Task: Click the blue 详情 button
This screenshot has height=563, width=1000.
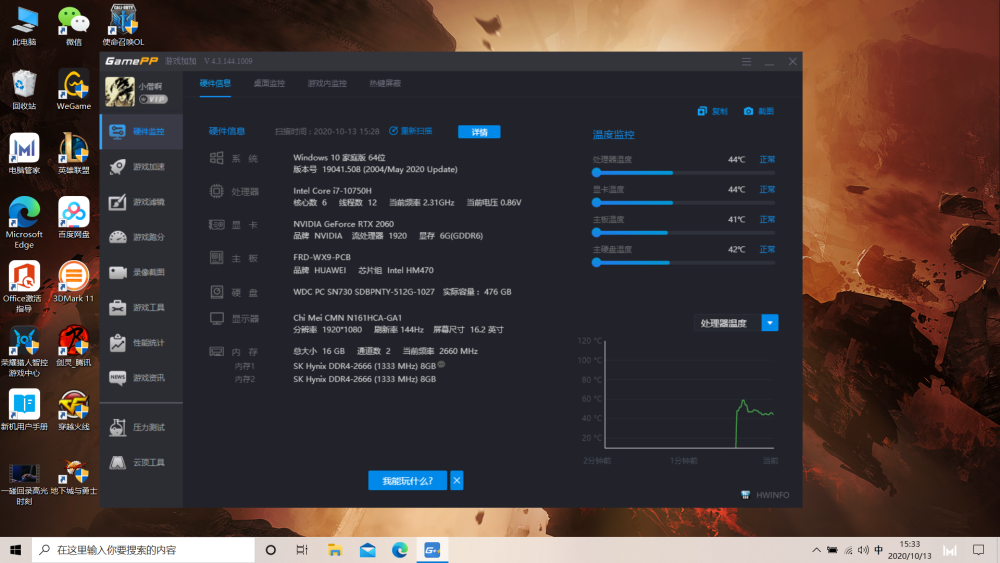Action: pos(479,132)
